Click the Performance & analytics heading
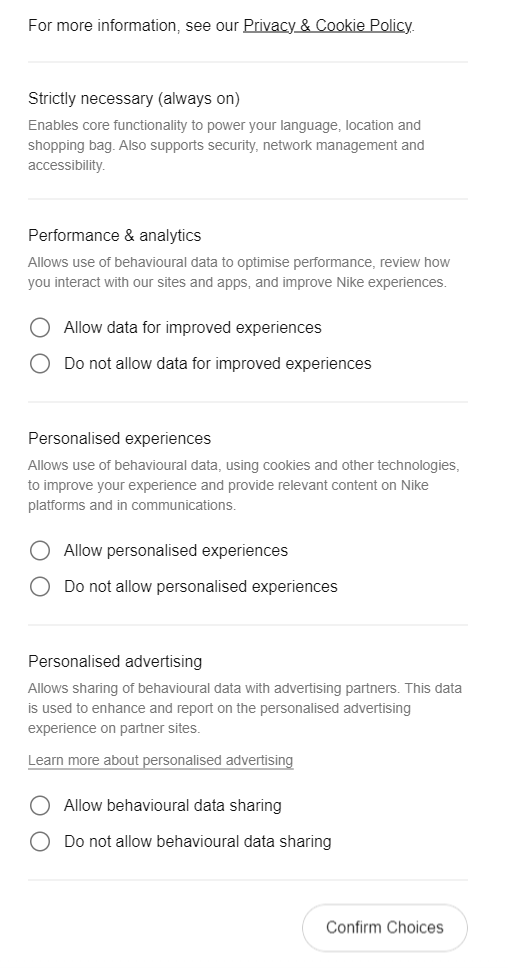The image size is (508, 968). point(115,235)
